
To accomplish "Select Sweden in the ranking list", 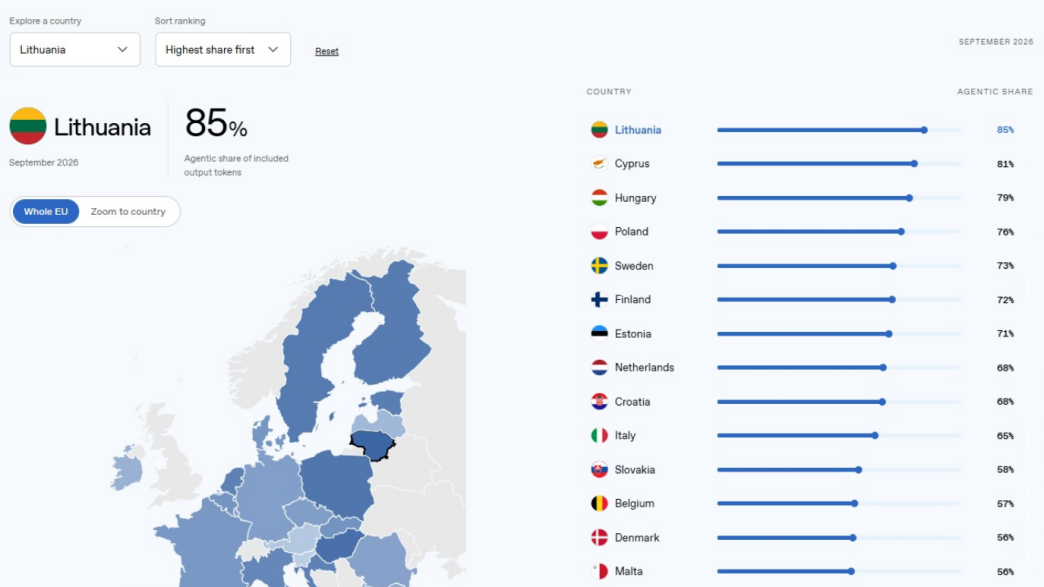I will click(x=634, y=266).
